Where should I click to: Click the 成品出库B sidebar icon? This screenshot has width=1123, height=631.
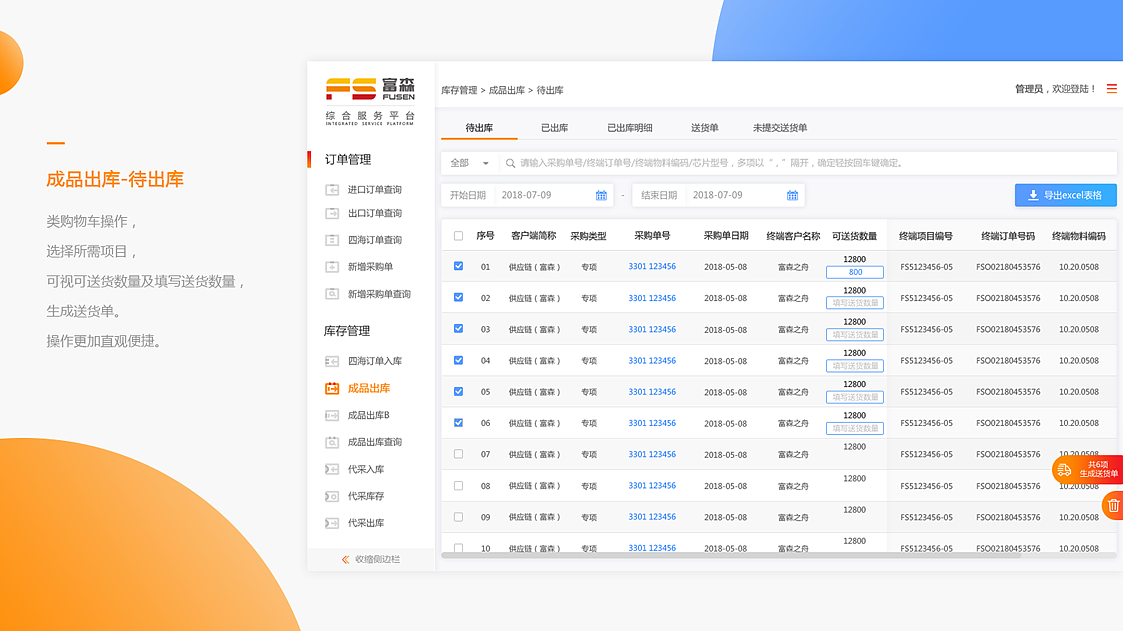[x=332, y=415]
